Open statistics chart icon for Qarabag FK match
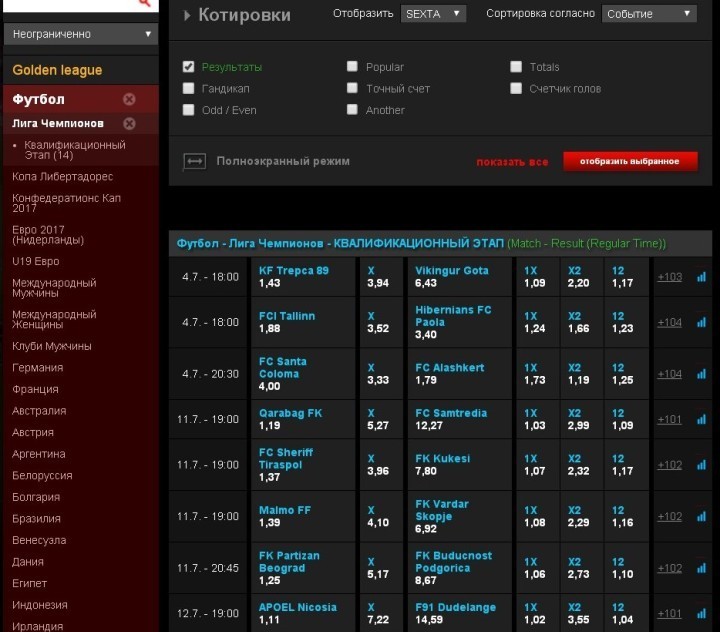Image resolution: width=720 pixels, height=632 pixels. click(x=701, y=419)
